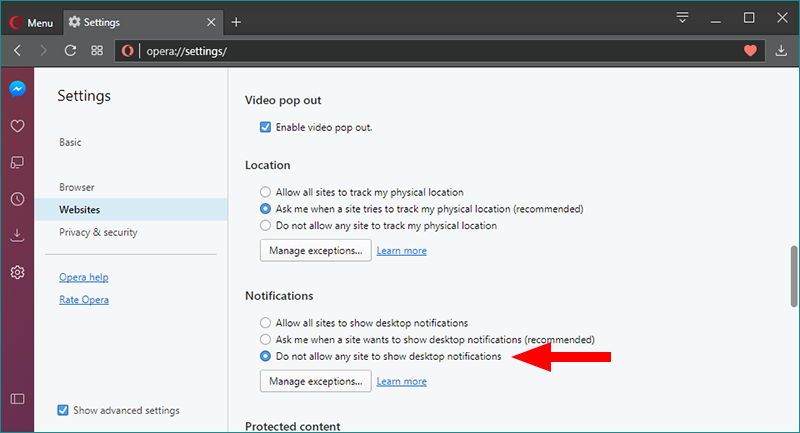
Task: Select Basic settings section
Action: tap(70, 142)
